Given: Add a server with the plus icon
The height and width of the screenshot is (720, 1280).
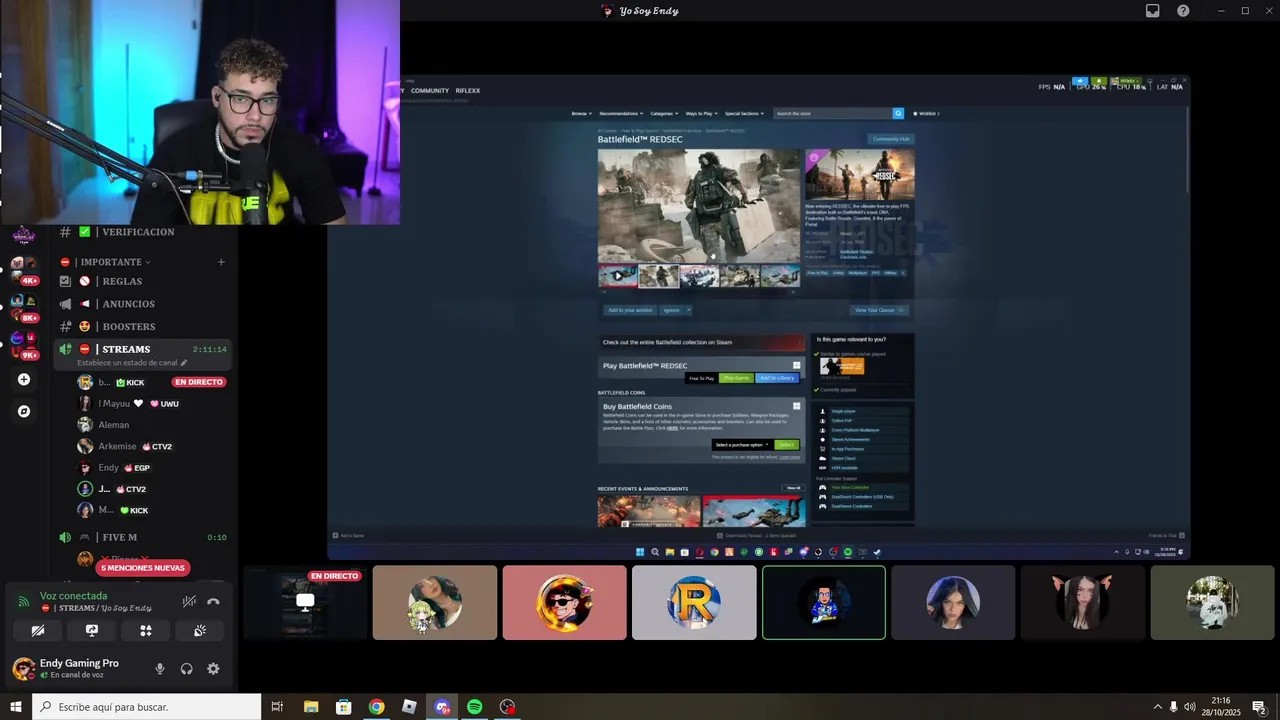Looking at the screenshot, I should click(24, 379).
